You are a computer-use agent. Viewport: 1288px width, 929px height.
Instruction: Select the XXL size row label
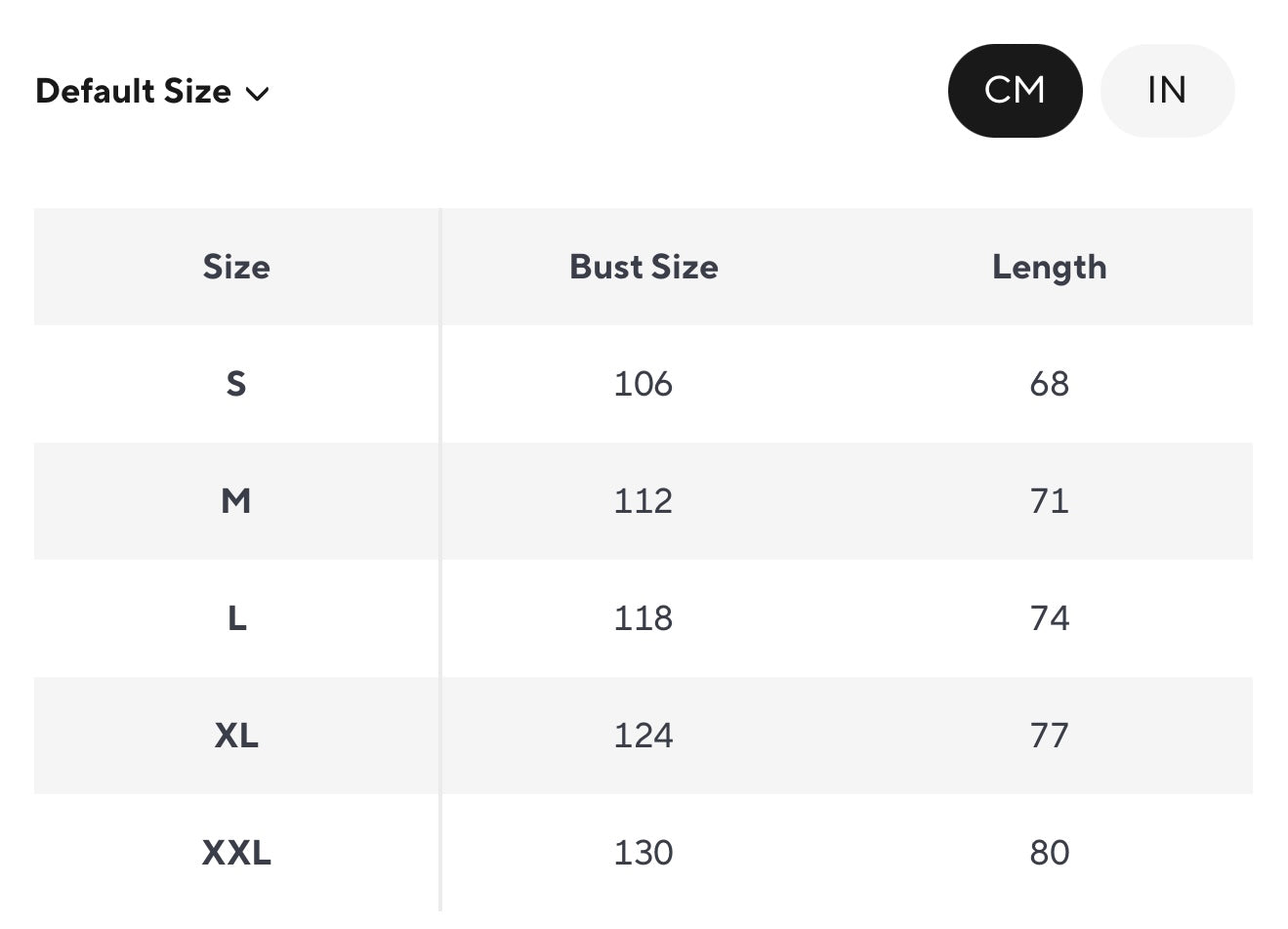pos(236,853)
